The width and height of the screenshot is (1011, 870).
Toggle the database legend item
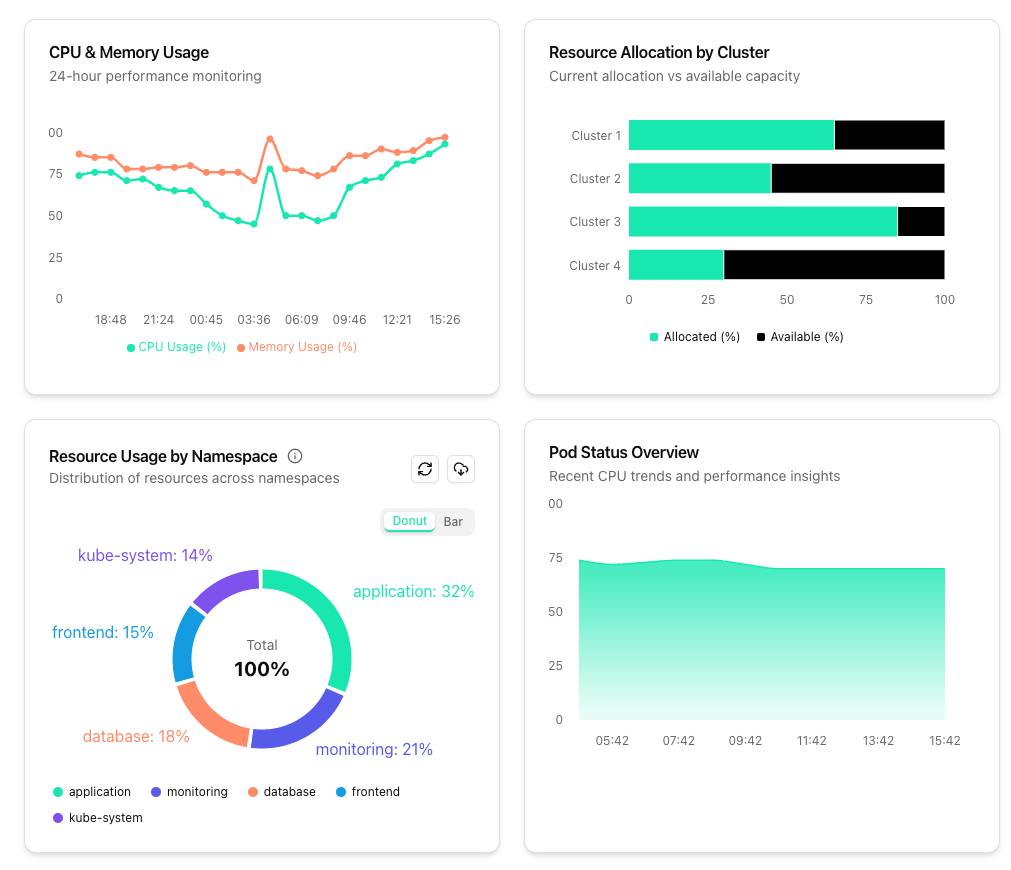coord(282,792)
